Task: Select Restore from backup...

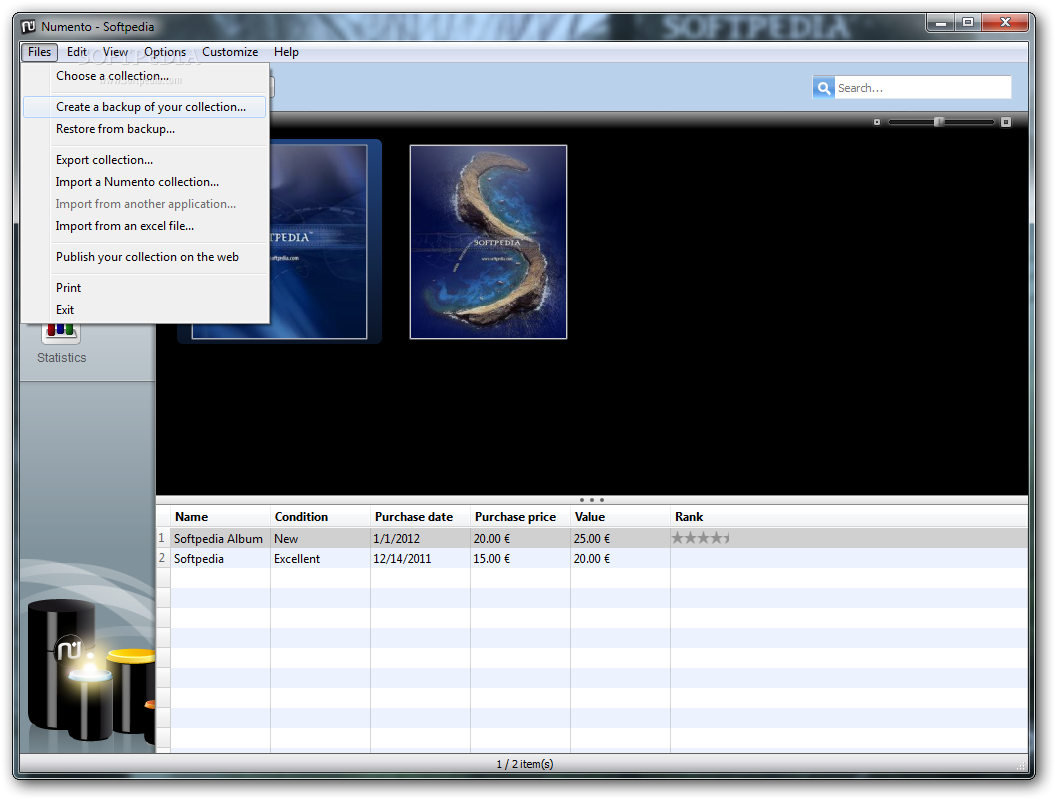Action: click(145, 129)
